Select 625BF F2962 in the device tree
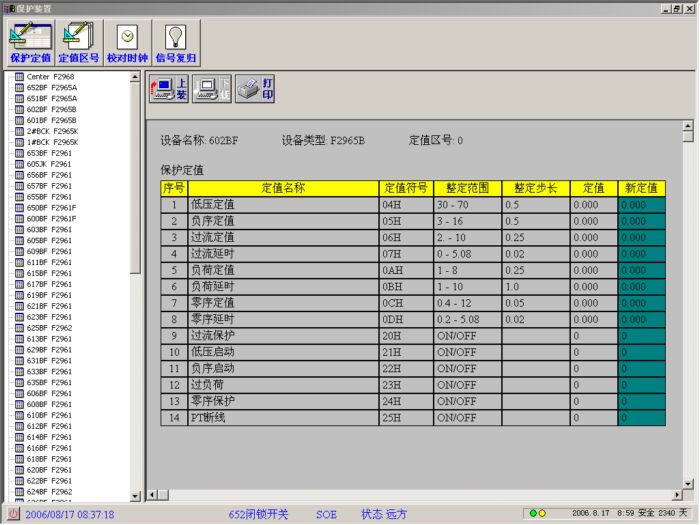Screen dimensions: 700x525 click(x=49, y=327)
